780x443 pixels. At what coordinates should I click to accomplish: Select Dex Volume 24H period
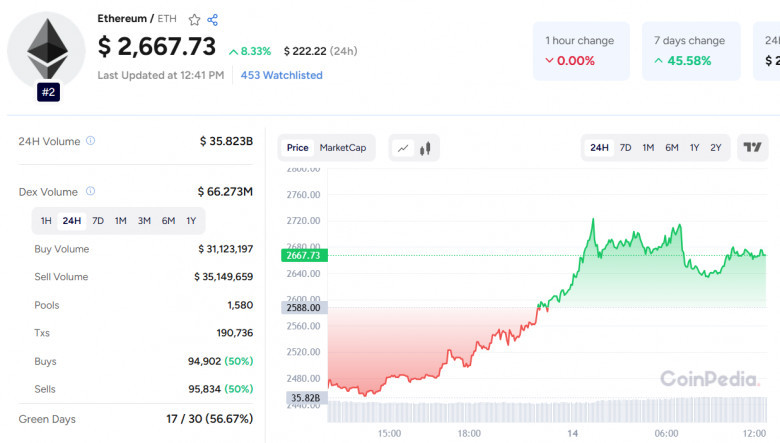72,221
